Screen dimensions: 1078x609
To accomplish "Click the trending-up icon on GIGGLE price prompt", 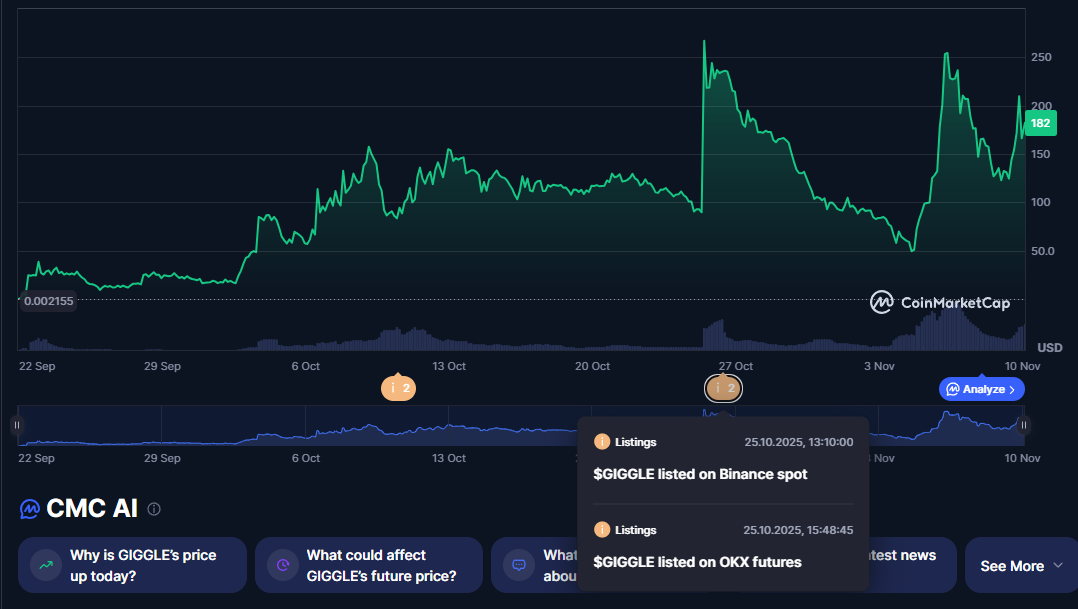I will click(46, 565).
